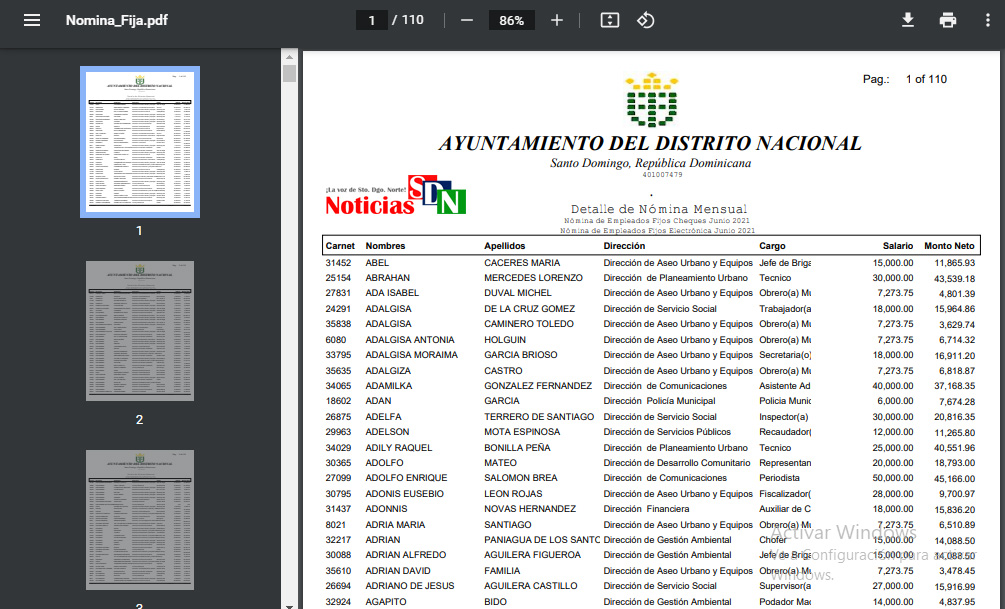Print the document

point(948,20)
